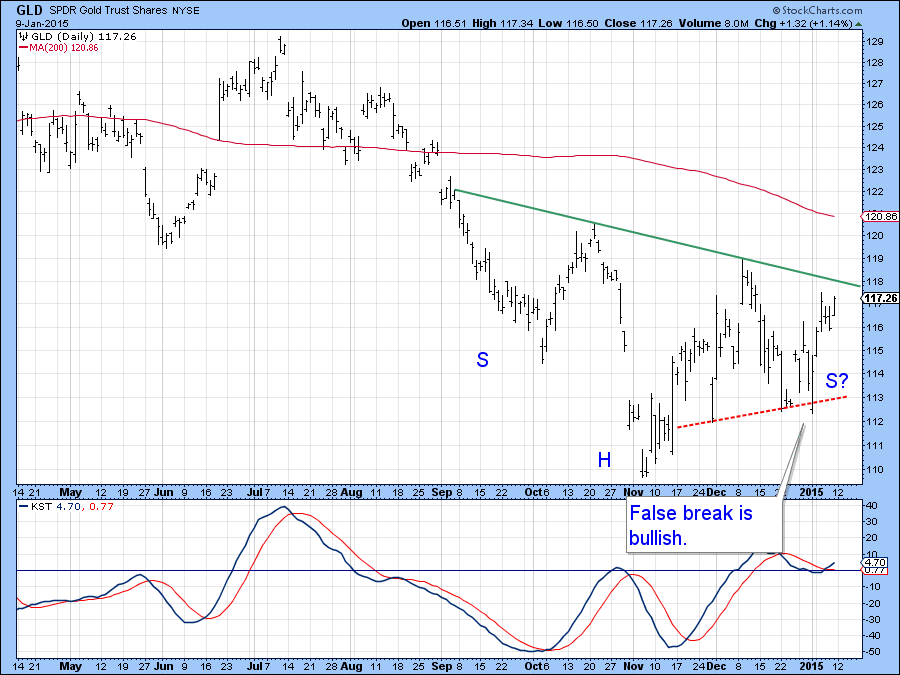Click the Chg +1.32 (+1.14%) value
Viewport: 900px width, 675px height.
tap(804, 24)
